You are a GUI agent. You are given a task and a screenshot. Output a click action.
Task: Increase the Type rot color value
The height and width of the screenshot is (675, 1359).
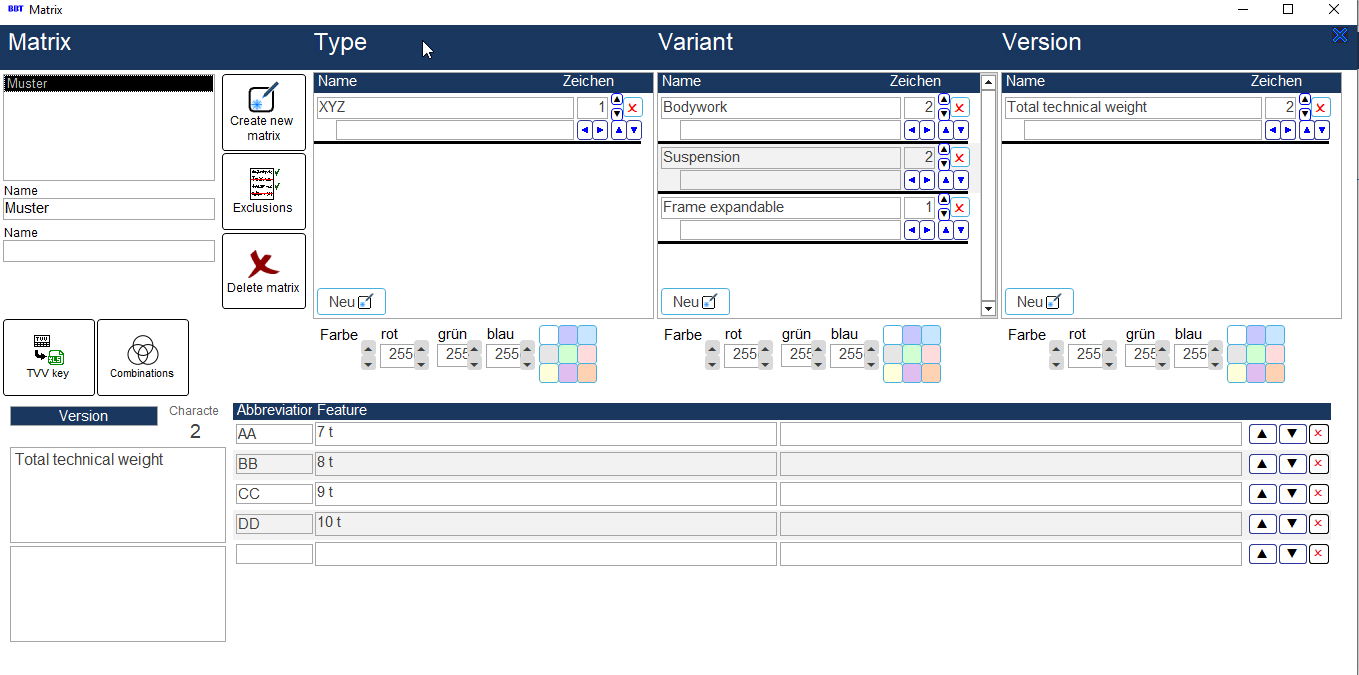[421, 348]
